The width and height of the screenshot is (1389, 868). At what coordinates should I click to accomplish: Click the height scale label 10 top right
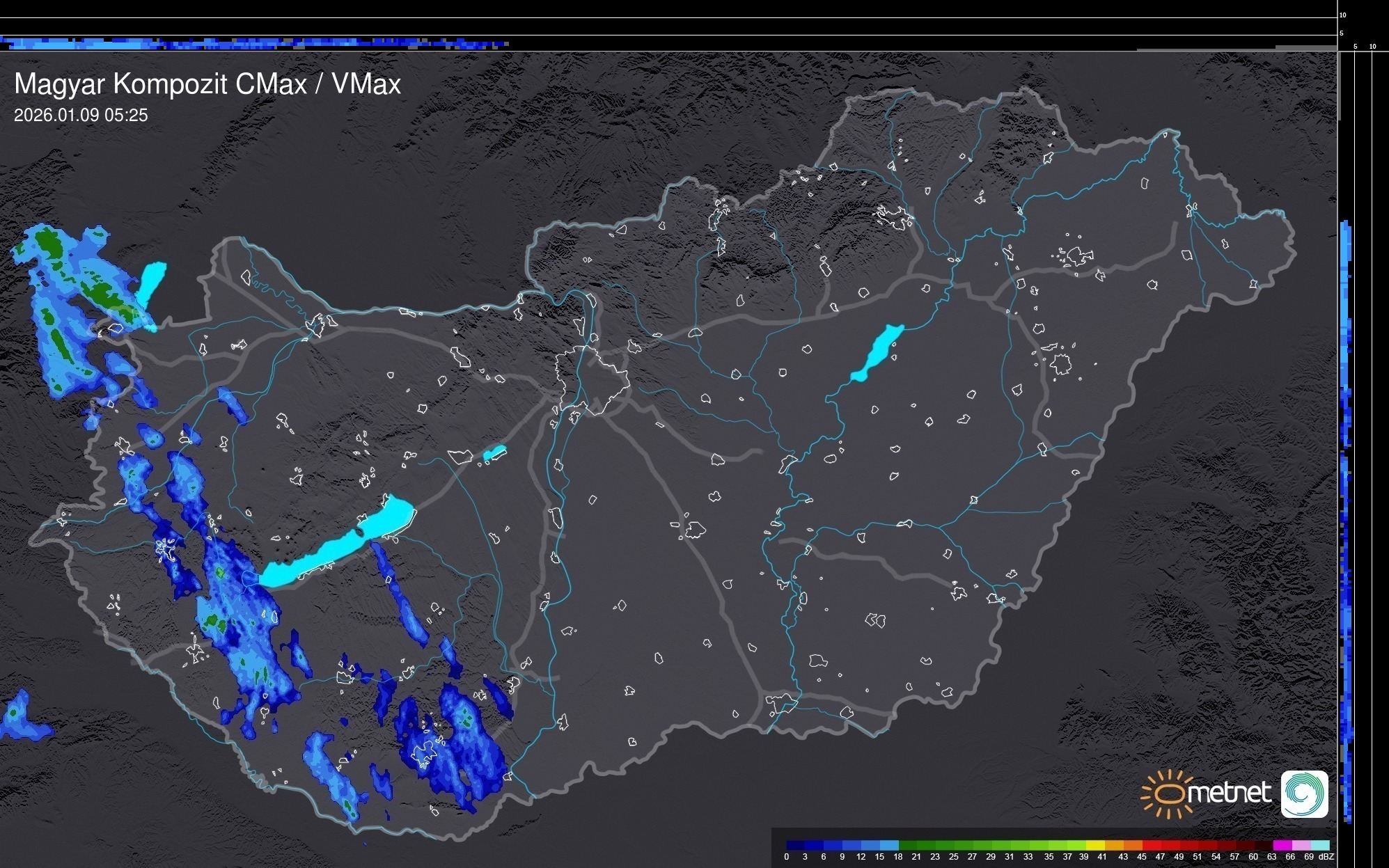1342,15
